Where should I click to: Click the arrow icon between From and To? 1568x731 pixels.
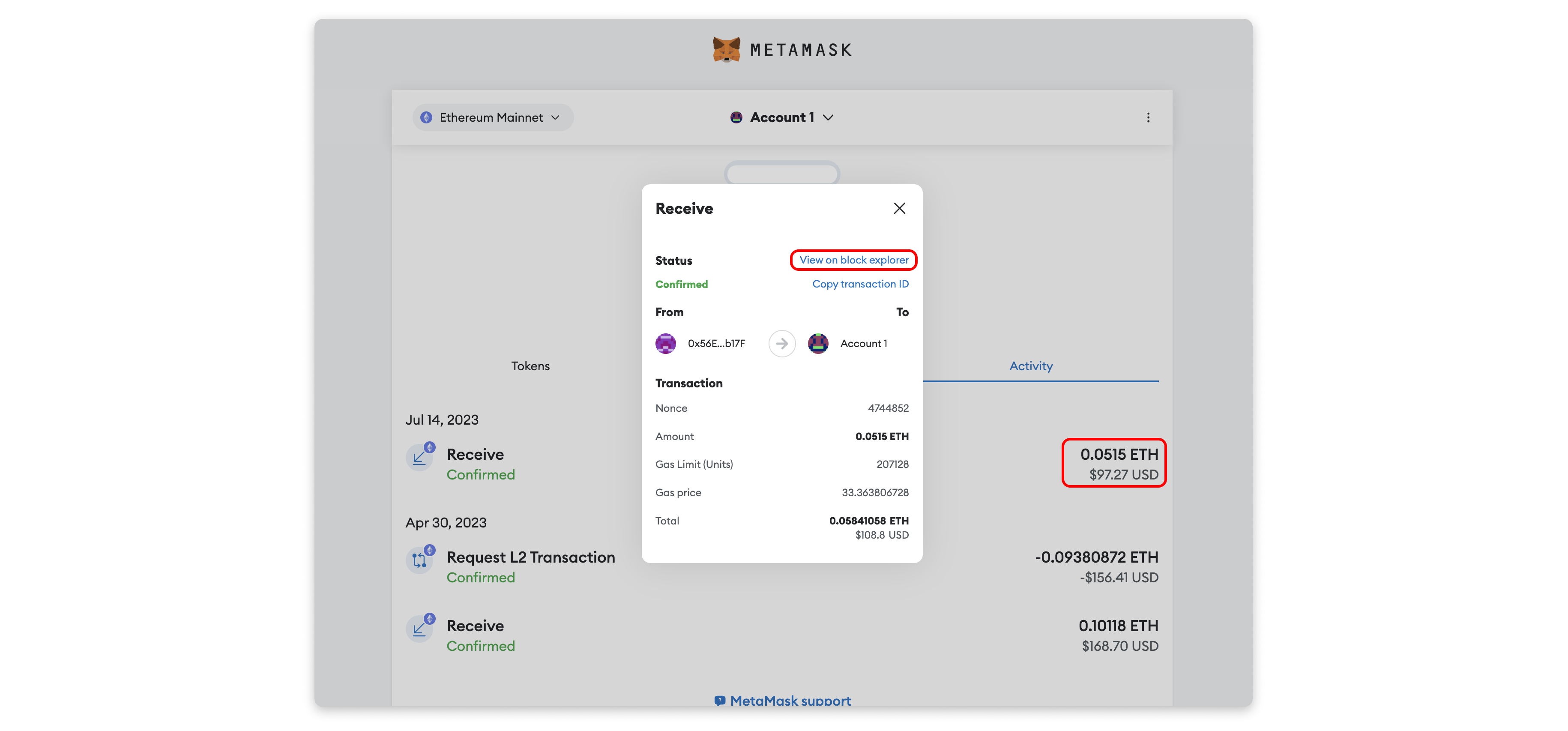click(x=781, y=343)
